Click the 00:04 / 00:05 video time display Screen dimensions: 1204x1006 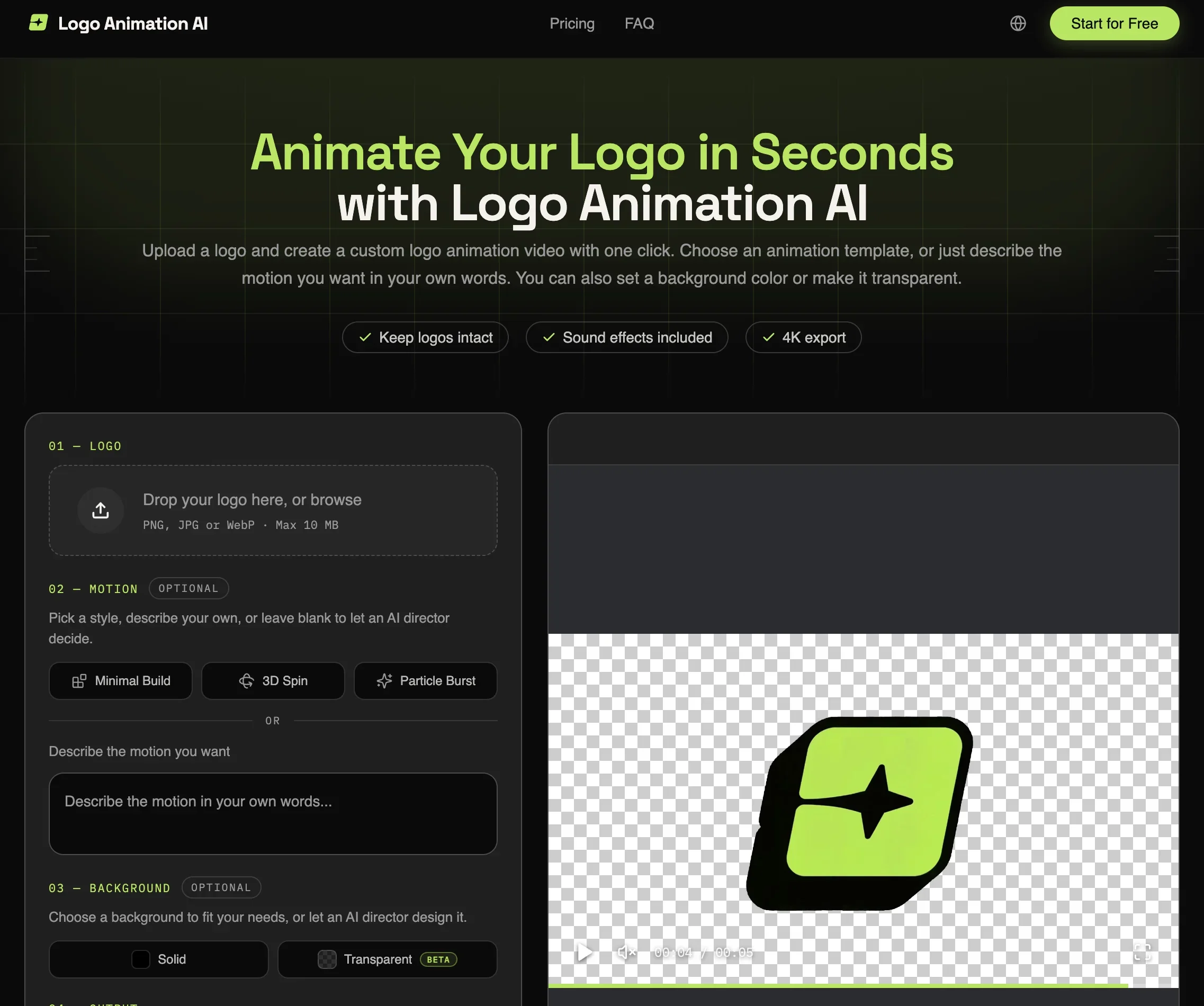pos(704,952)
